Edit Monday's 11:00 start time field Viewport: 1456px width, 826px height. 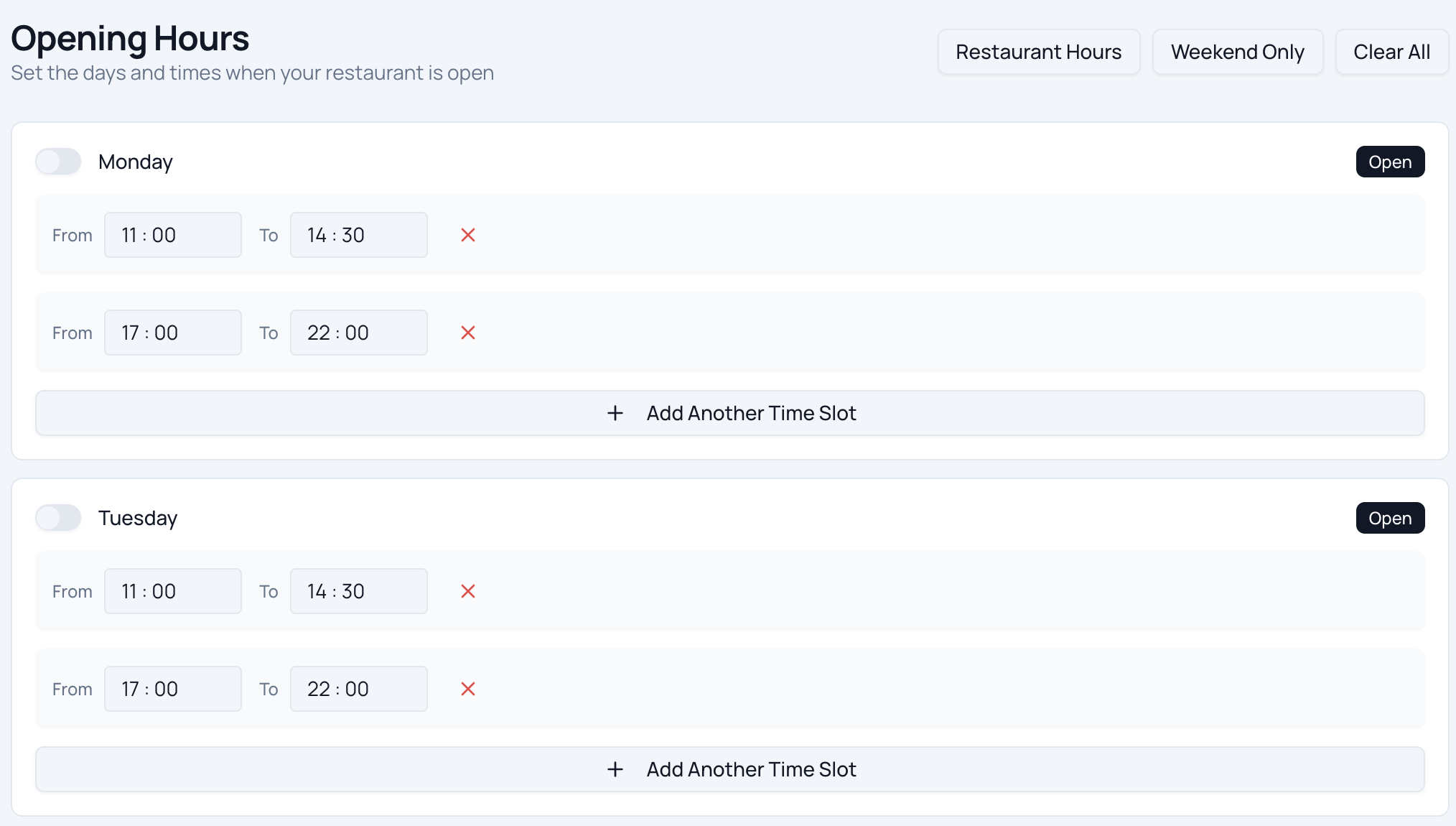point(172,235)
